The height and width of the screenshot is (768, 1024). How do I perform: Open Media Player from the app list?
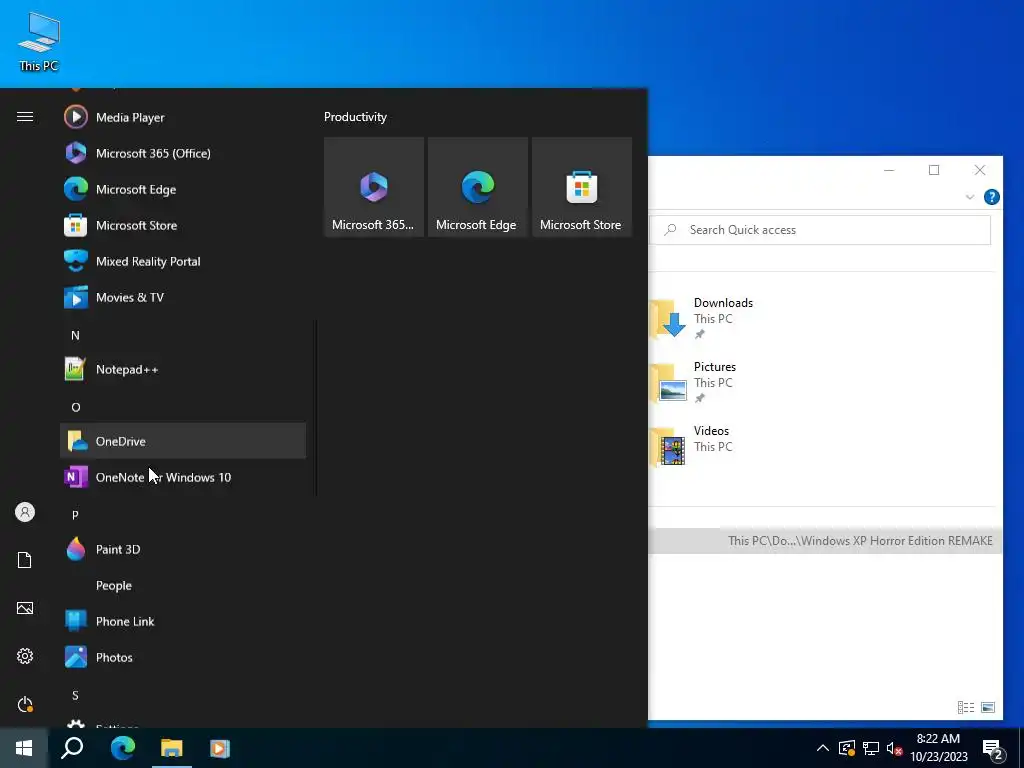[x=183, y=118]
